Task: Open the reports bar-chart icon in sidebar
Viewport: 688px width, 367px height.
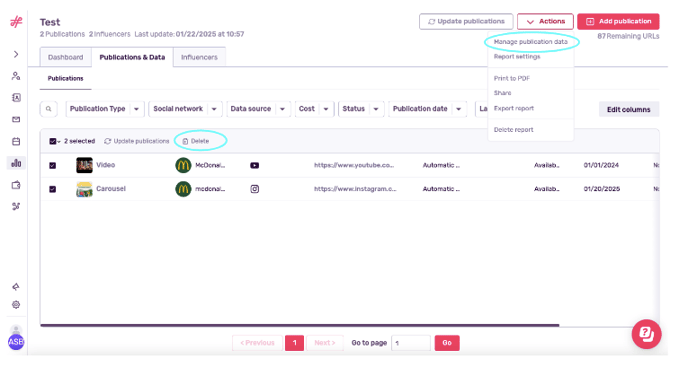Action: pos(16,163)
